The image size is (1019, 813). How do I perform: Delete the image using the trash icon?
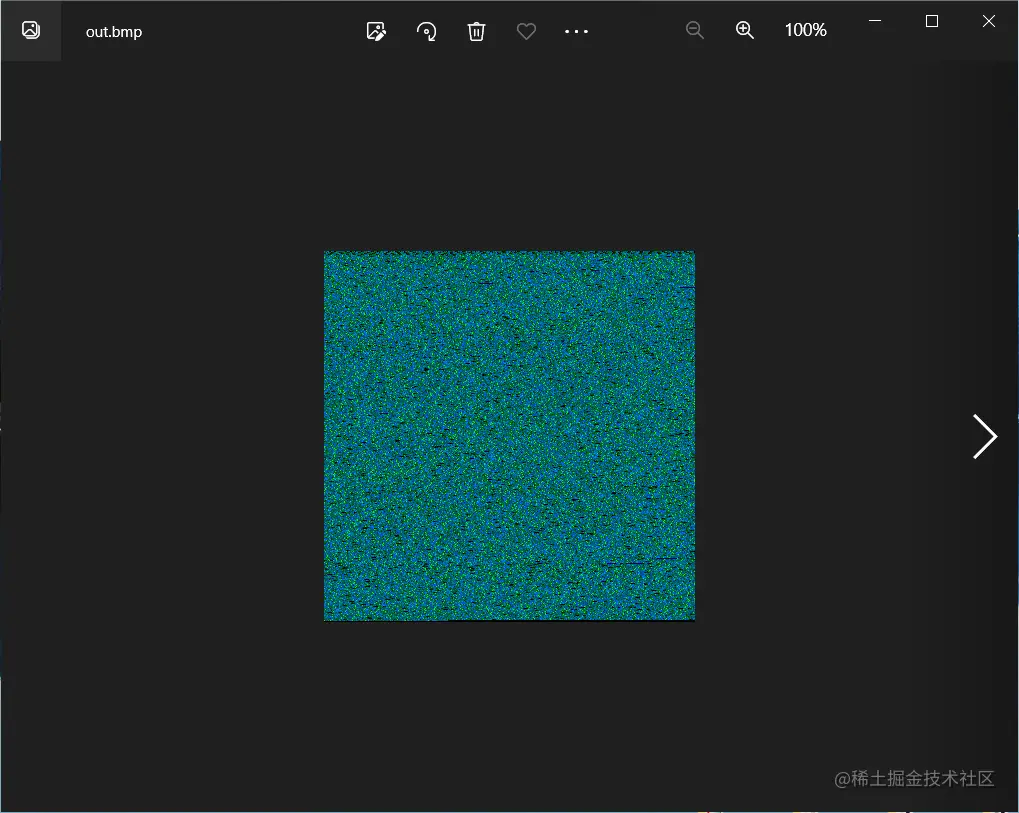[x=476, y=31]
